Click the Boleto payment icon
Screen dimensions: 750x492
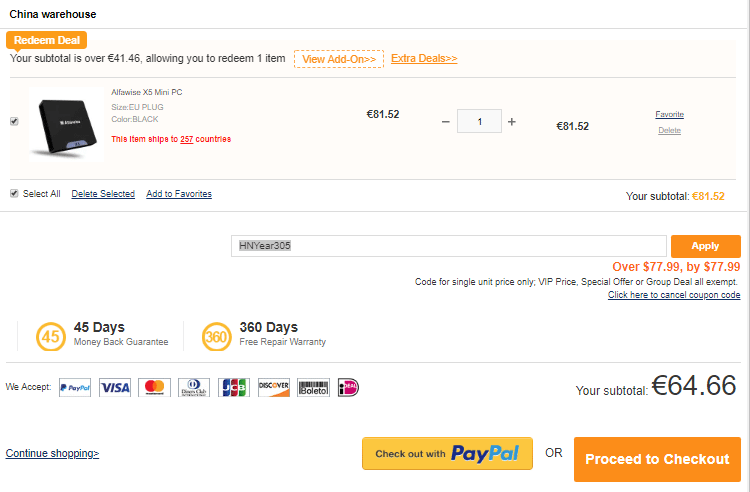click(313, 387)
